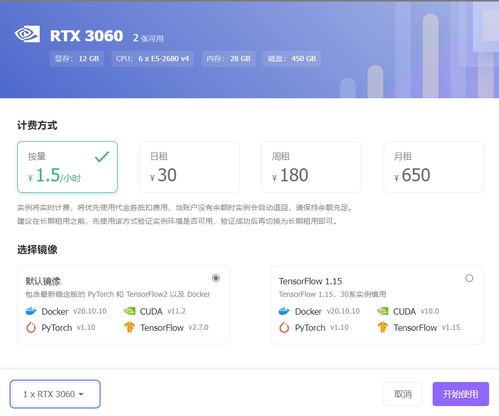
Task: Click the 默认镜像 card title
Action: pos(43,281)
